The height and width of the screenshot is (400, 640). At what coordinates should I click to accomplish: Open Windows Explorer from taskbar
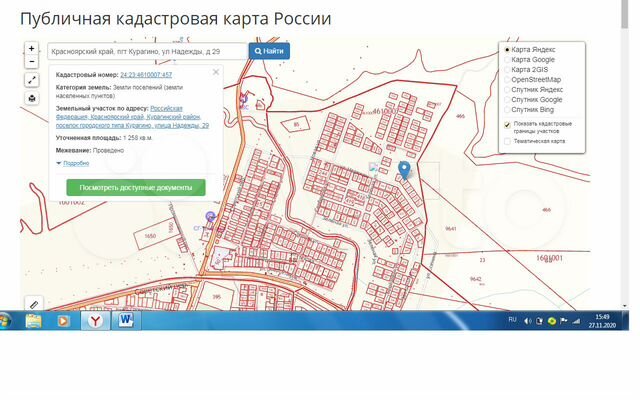point(33,321)
